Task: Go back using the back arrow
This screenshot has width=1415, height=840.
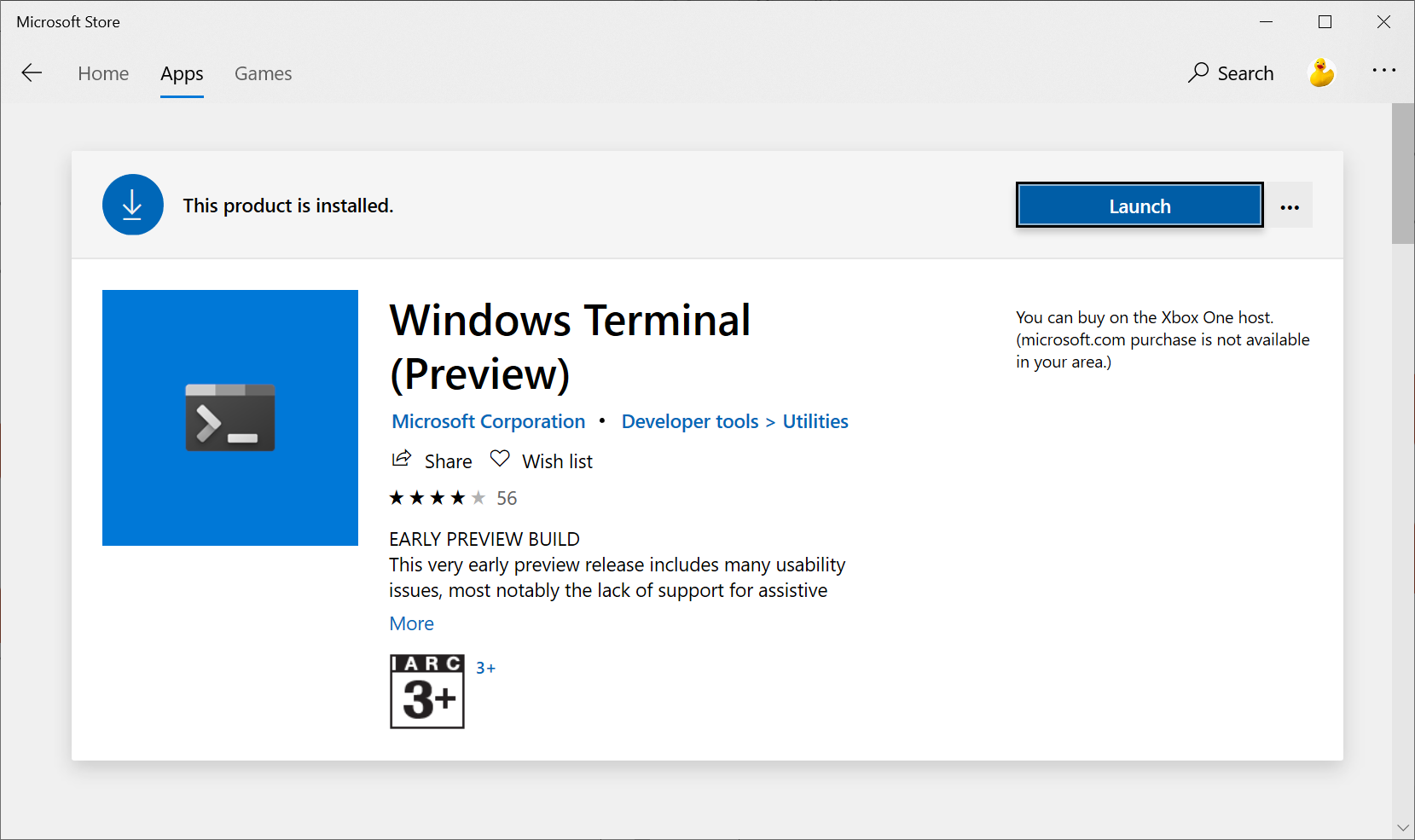Action: pyautogui.click(x=32, y=72)
